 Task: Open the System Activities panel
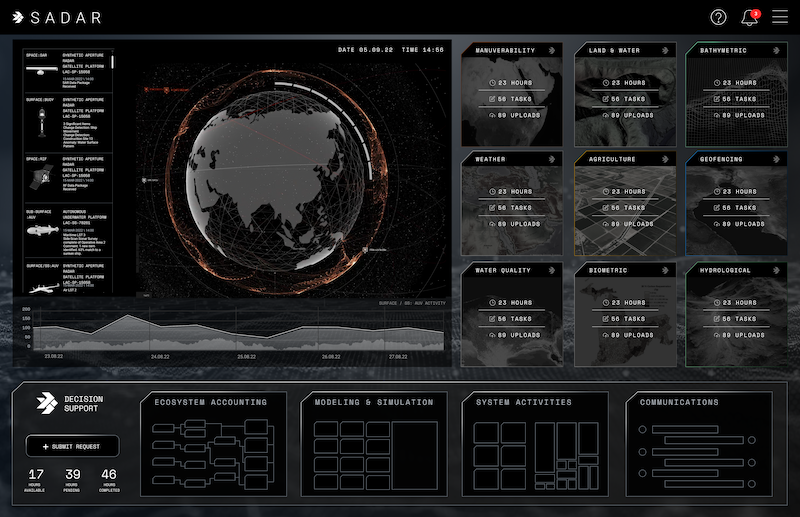click(x=535, y=444)
